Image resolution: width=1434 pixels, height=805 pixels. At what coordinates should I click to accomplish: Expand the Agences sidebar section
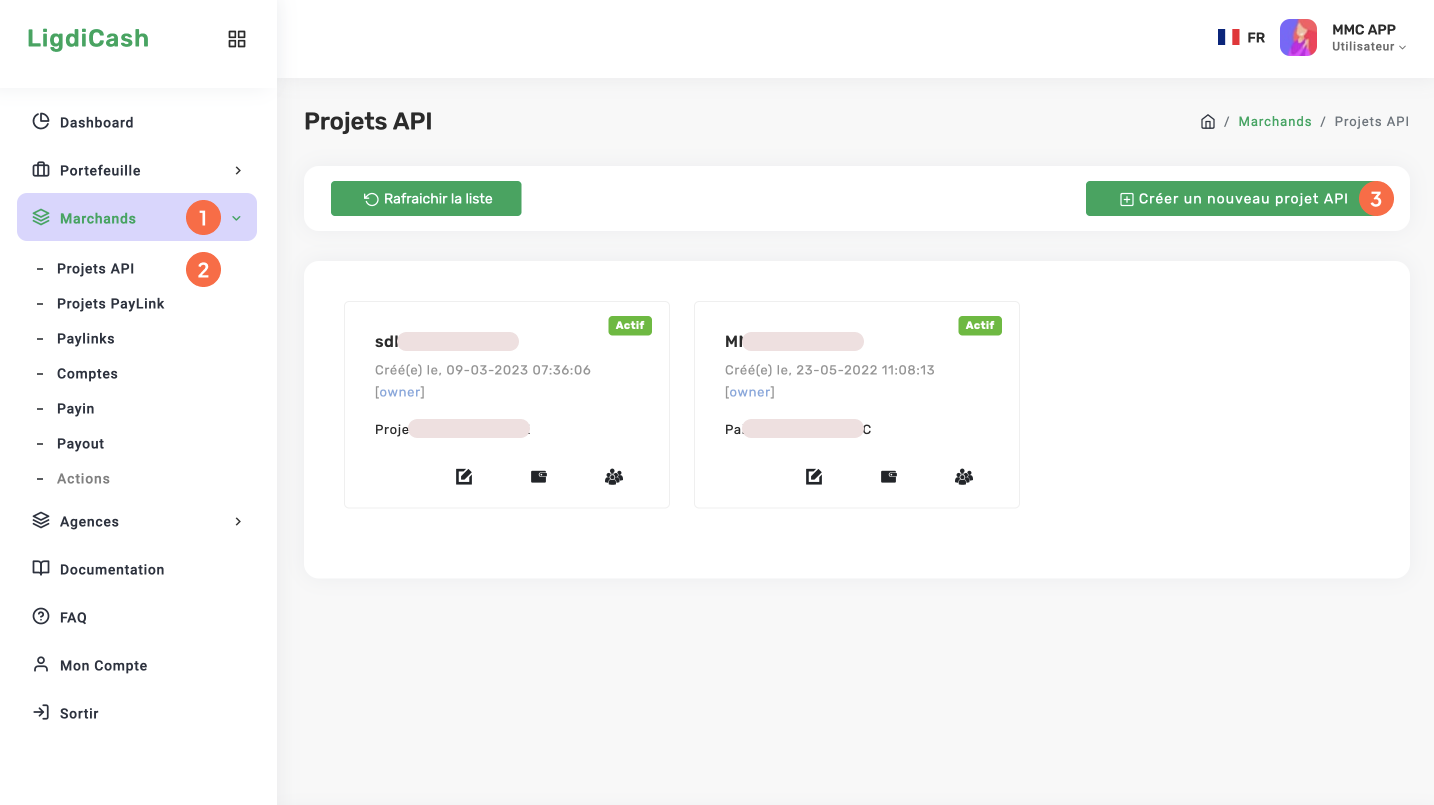[237, 521]
